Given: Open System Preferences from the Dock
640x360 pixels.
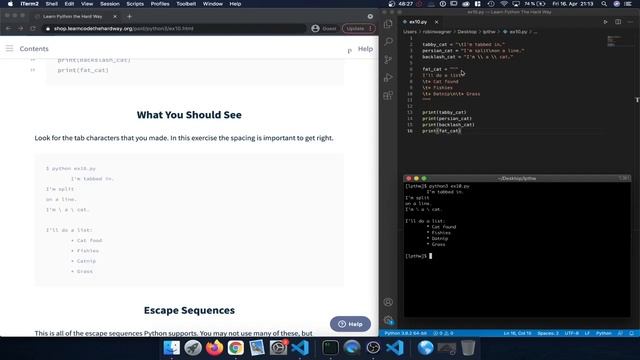Looking at the screenshot, I should (278, 348).
